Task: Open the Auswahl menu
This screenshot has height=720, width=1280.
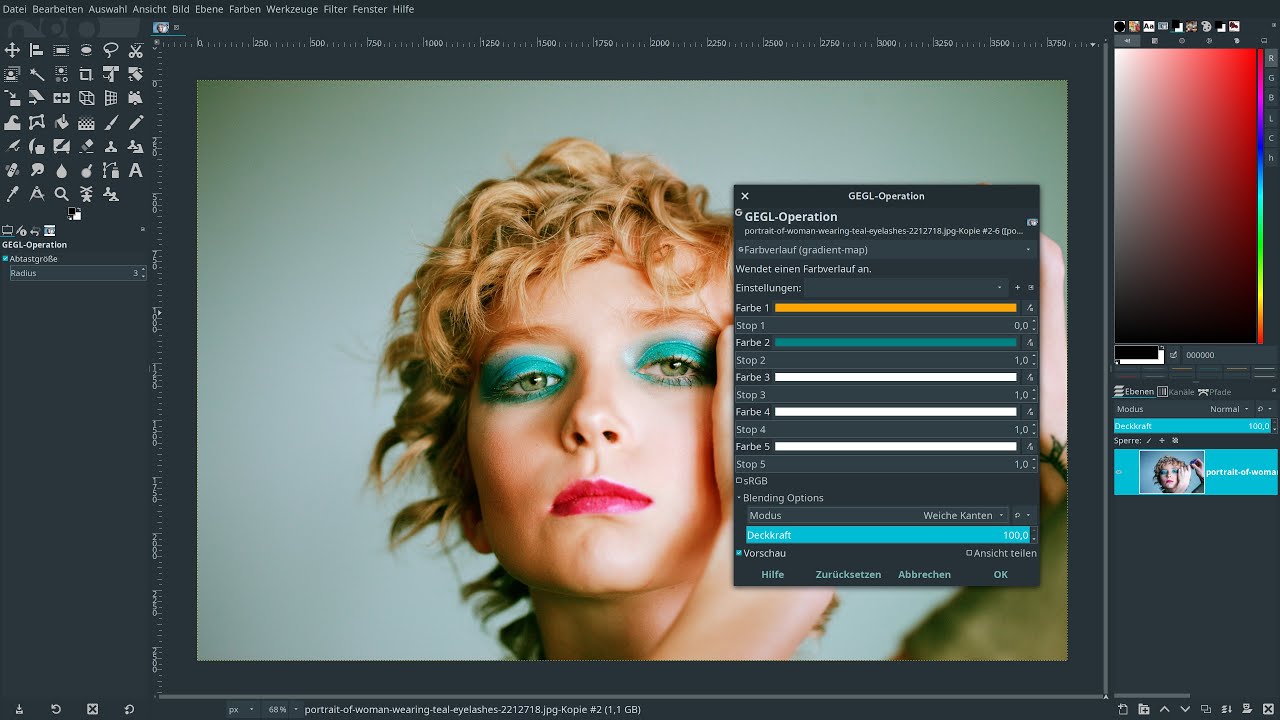Action: click(x=108, y=9)
